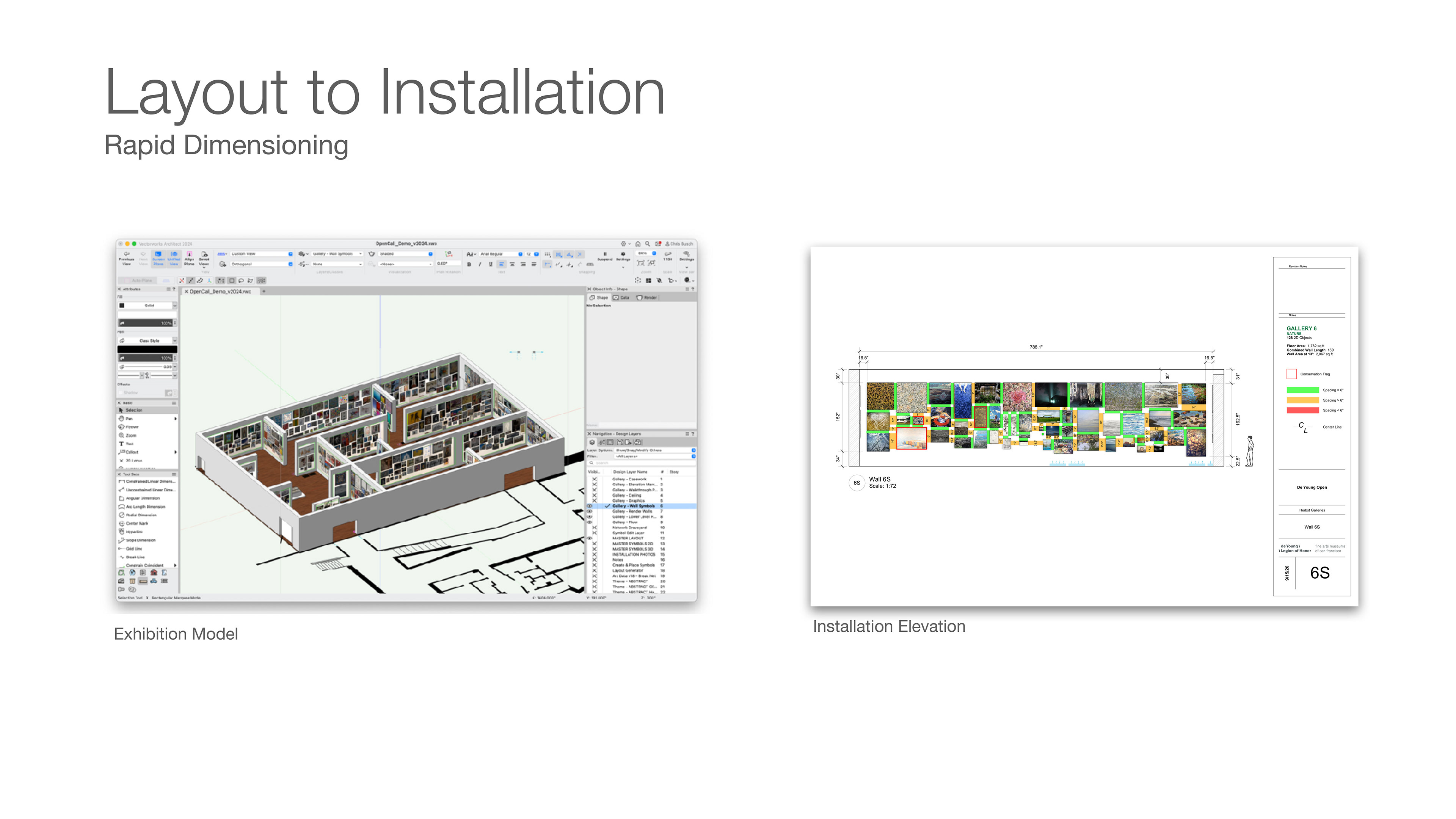This screenshot has width=1456, height=819.
Task: Open the Shaded render mode dropdown
Action: pyautogui.click(x=406, y=254)
